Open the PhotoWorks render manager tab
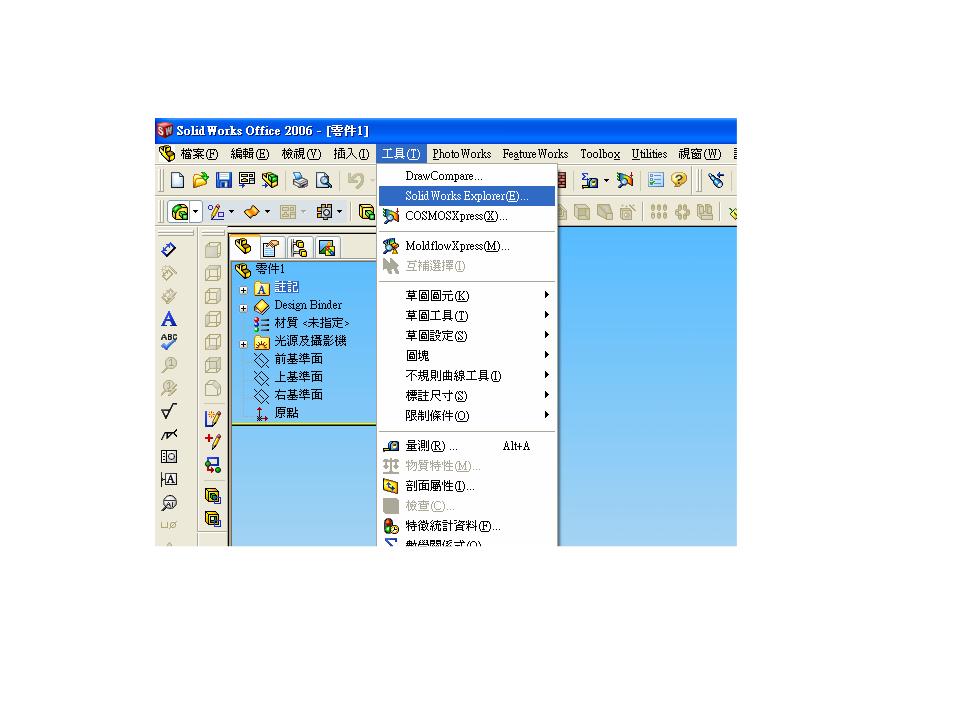Viewport: 960px width, 720px height. tap(327, 248)
